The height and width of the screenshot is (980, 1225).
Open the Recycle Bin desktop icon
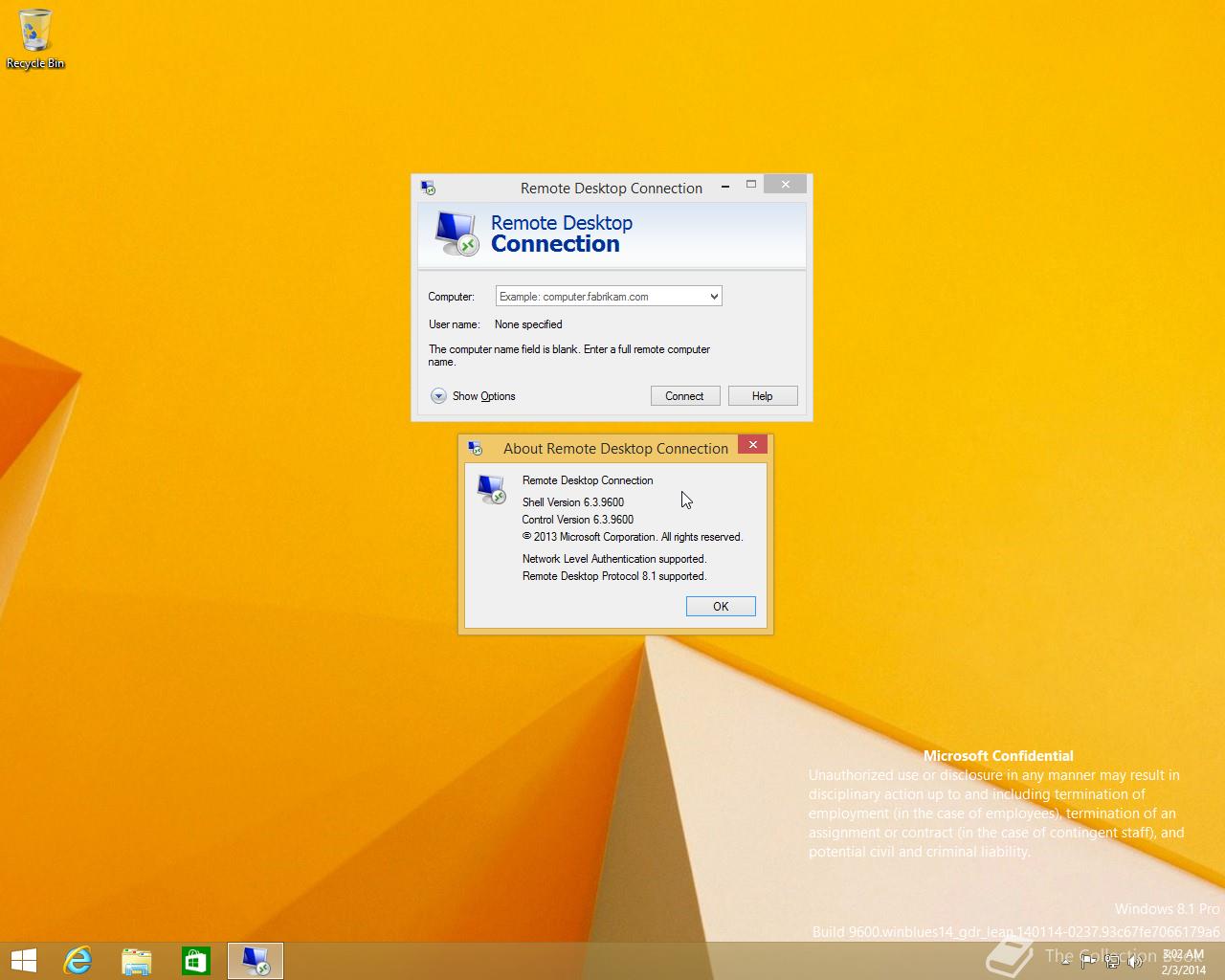point(35,39)
